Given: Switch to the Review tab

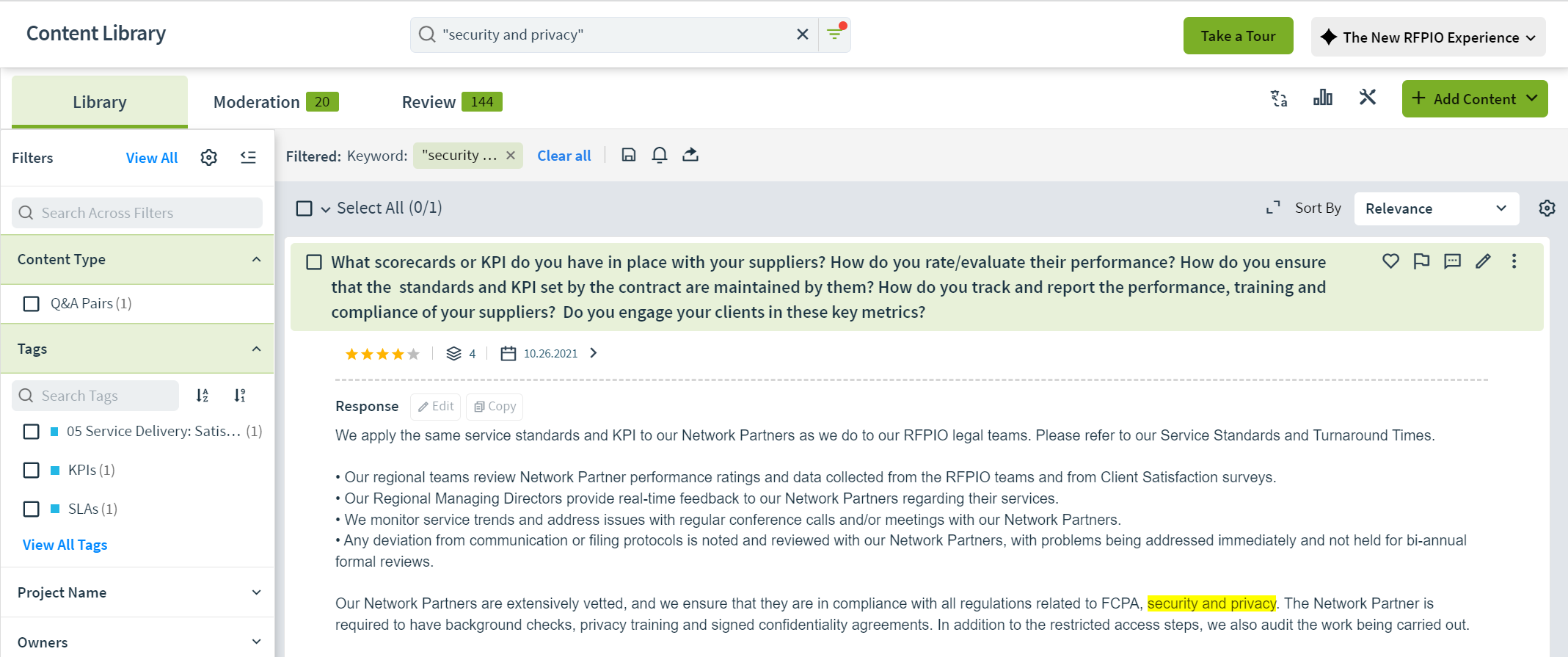Looking at the screenshot, I should coord(452,102).
